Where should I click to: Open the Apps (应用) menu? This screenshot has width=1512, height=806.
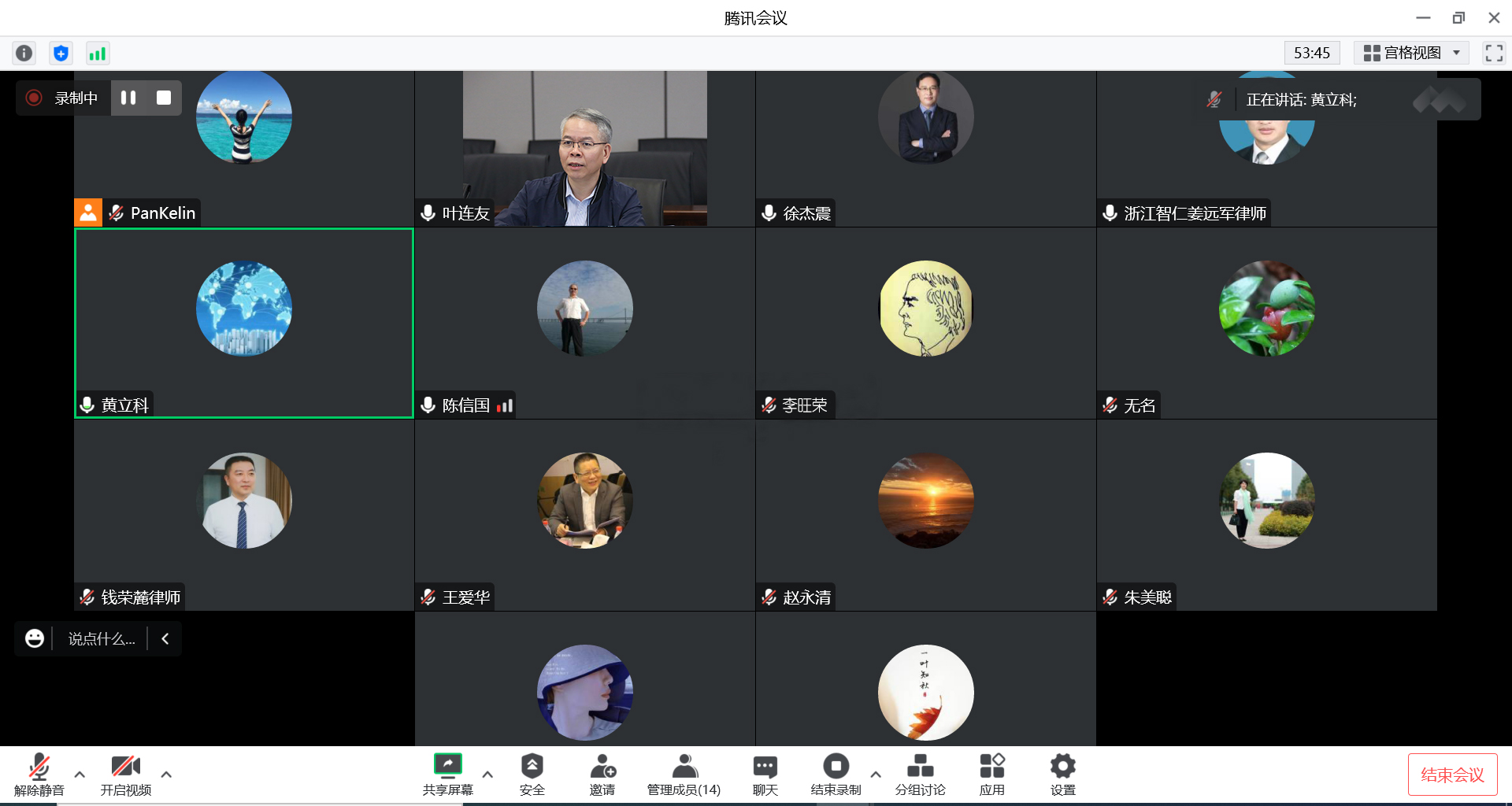tap(991, 774)
